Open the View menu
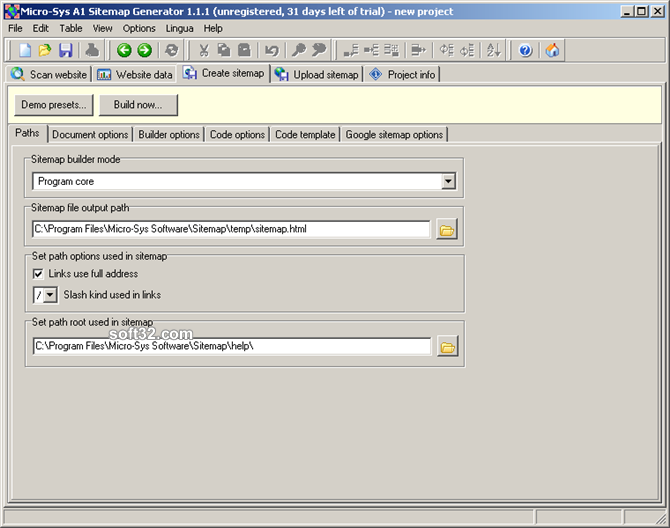The width and height of the screenshot is (670, 528). tap(103, 29)
